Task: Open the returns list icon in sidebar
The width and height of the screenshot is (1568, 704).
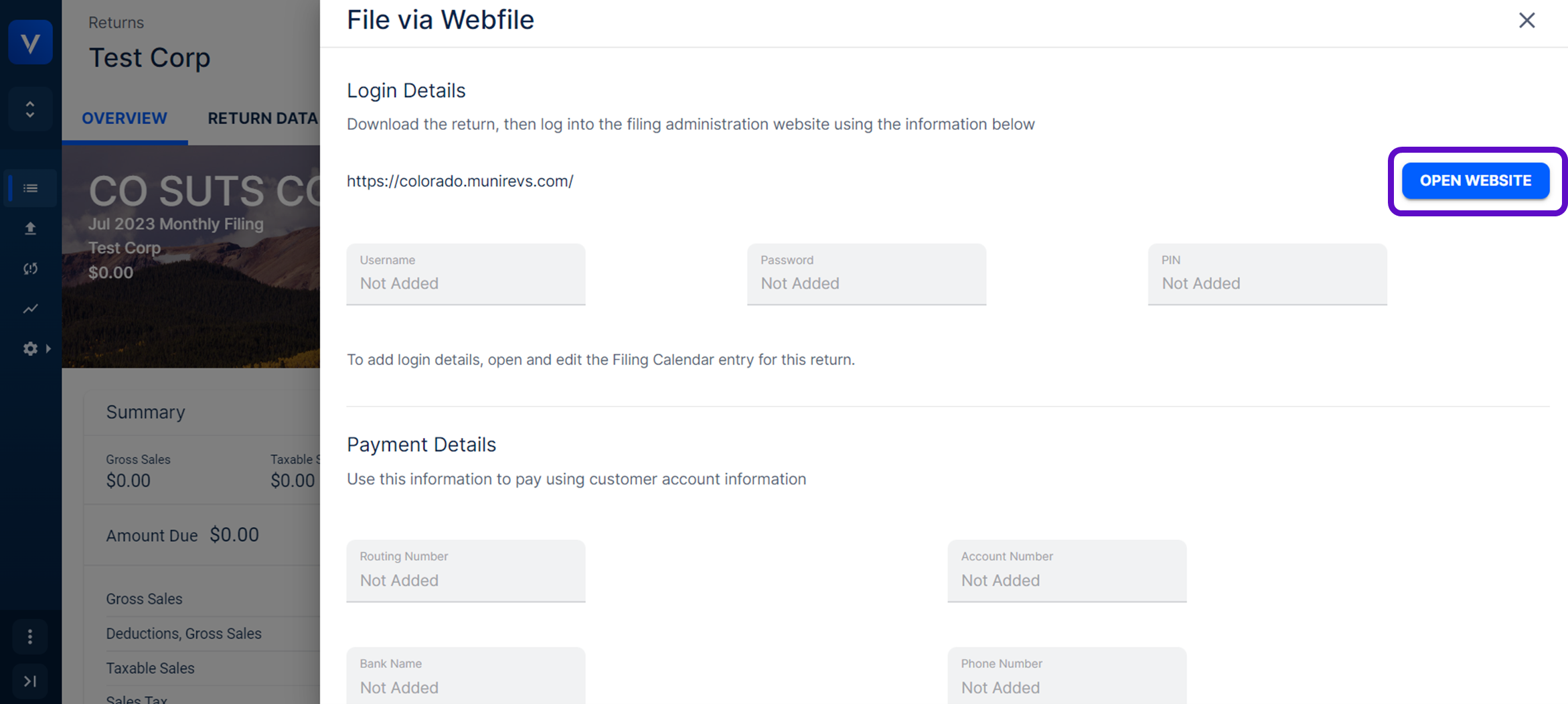Action: point(30,188)
